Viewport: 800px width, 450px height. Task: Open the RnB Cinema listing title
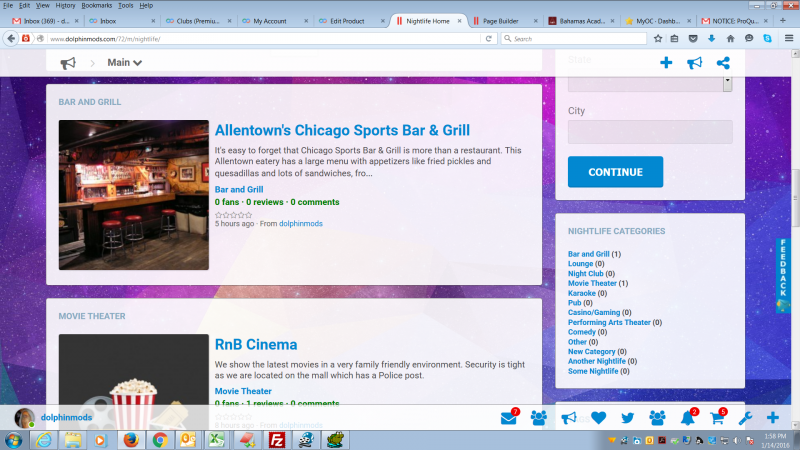pyautogui.click(x=256, y=344)
